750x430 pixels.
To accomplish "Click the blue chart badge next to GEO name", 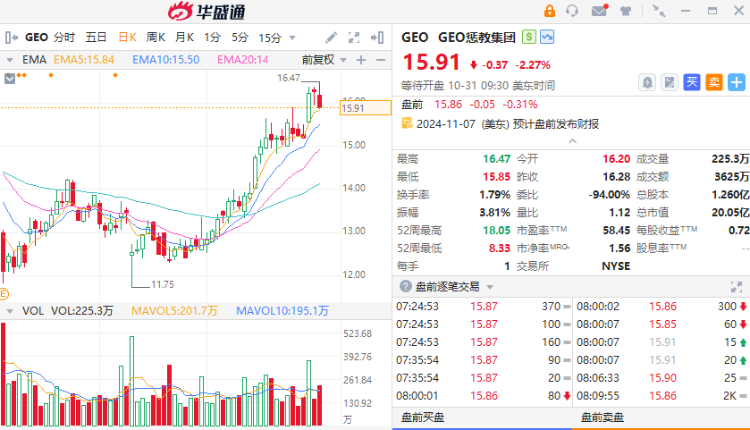I will [x=547, y=37].
